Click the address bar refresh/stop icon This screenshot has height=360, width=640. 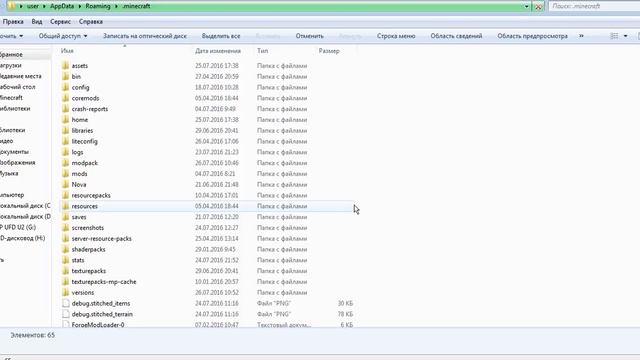tap(539, 7)
